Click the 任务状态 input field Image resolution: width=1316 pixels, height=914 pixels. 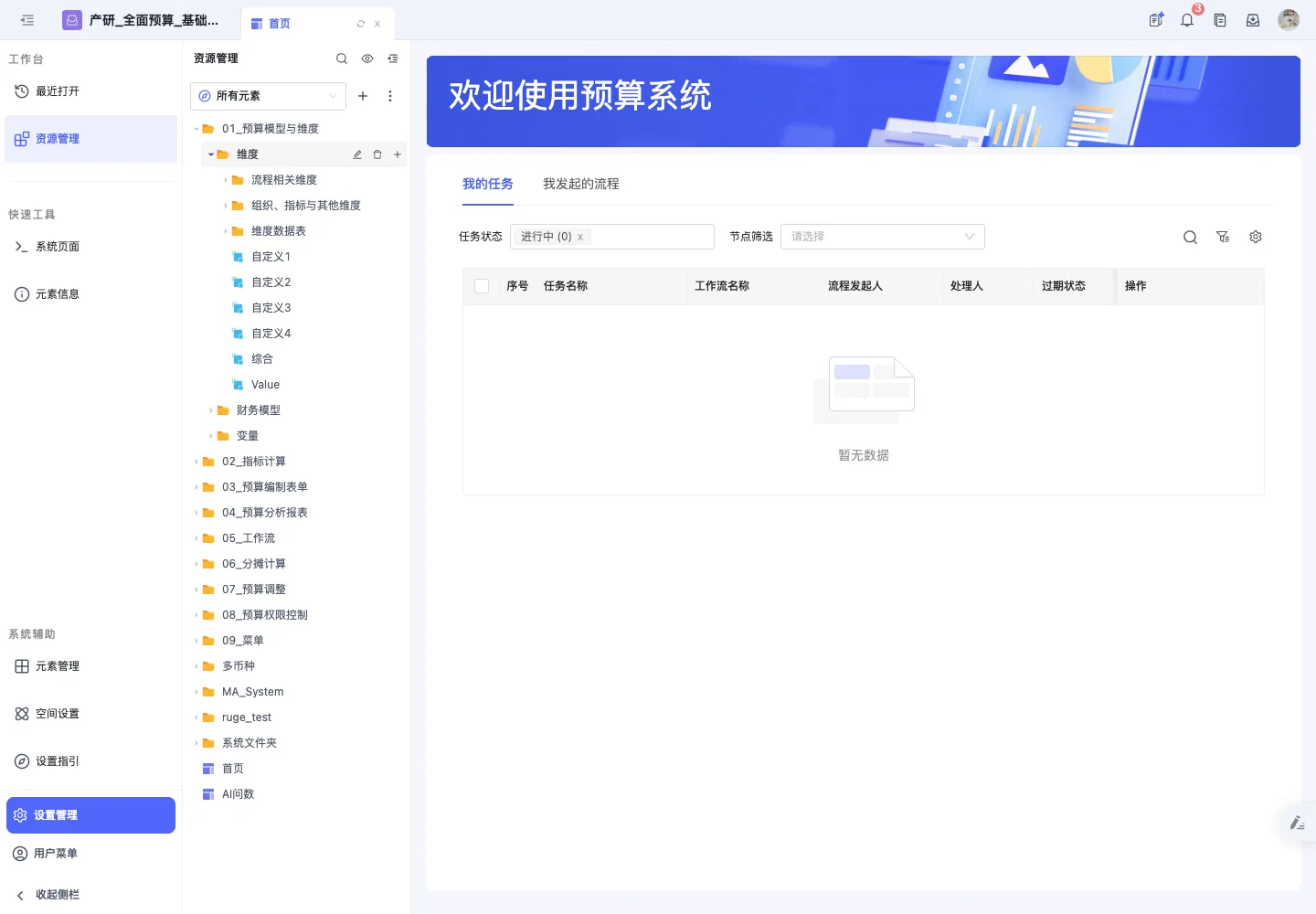point(612,237)
